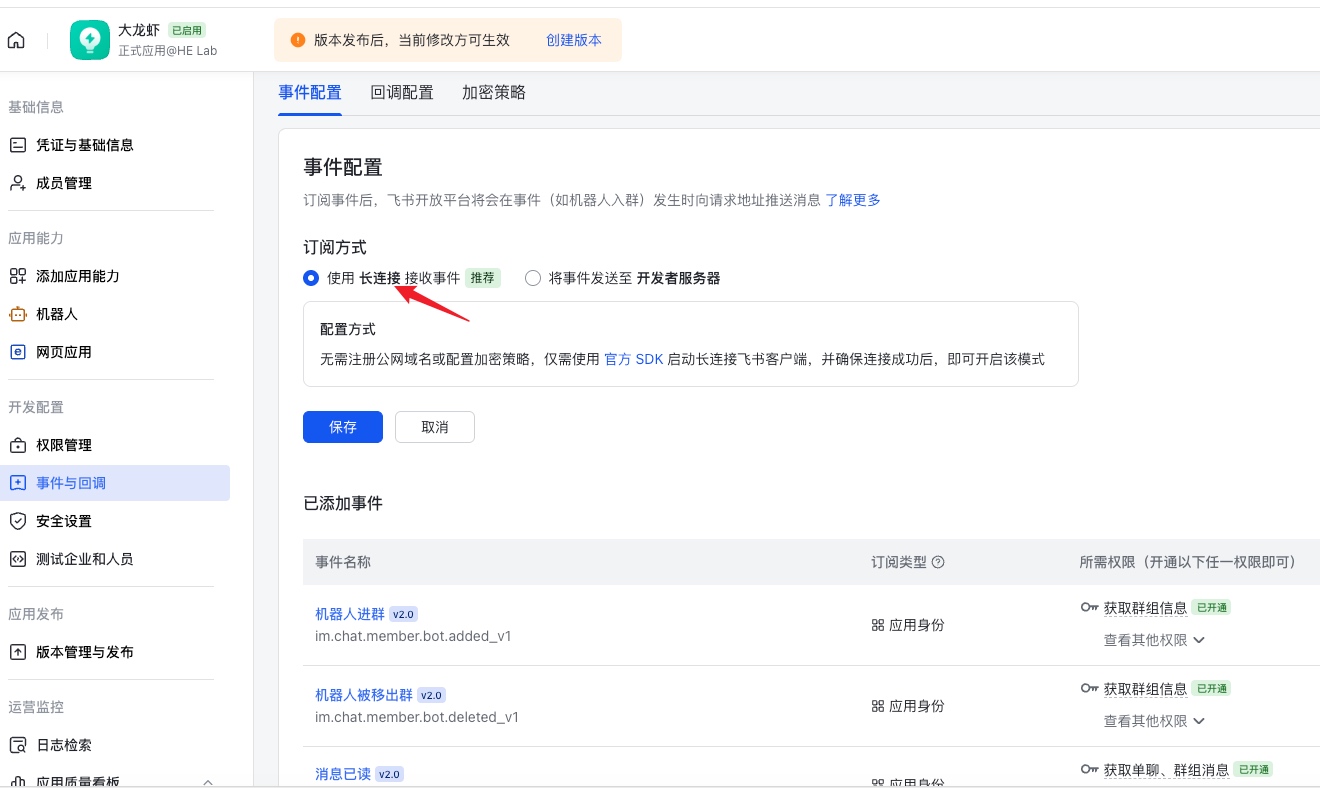This screenshot has width=1320, height=788.
Task: Open the 日志检索 icon
Action: point(17,745)
